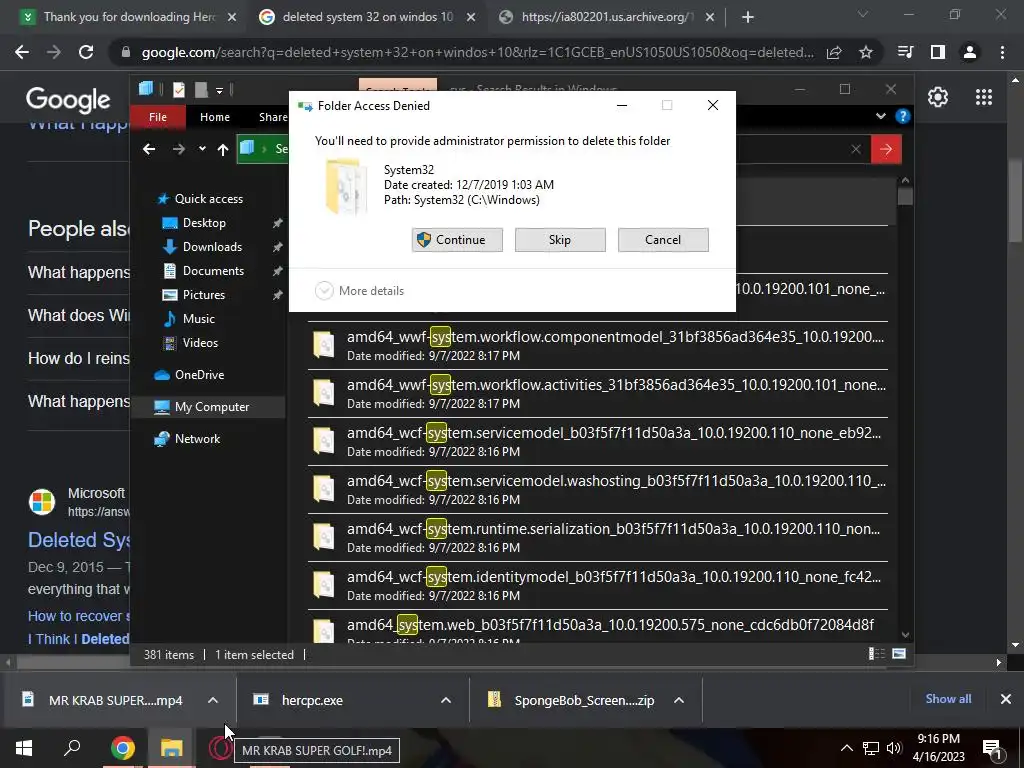The height and width of the screenshot is (768, 1024).
Task: Go forward in File Explorer navigation
Action: 178,150
